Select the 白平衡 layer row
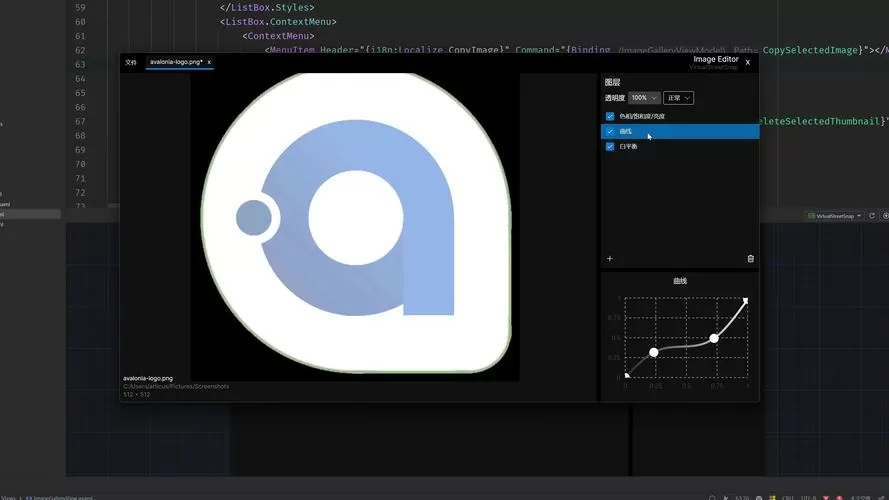889x500 pixels. pyautogui.click(x=680, y=146)
